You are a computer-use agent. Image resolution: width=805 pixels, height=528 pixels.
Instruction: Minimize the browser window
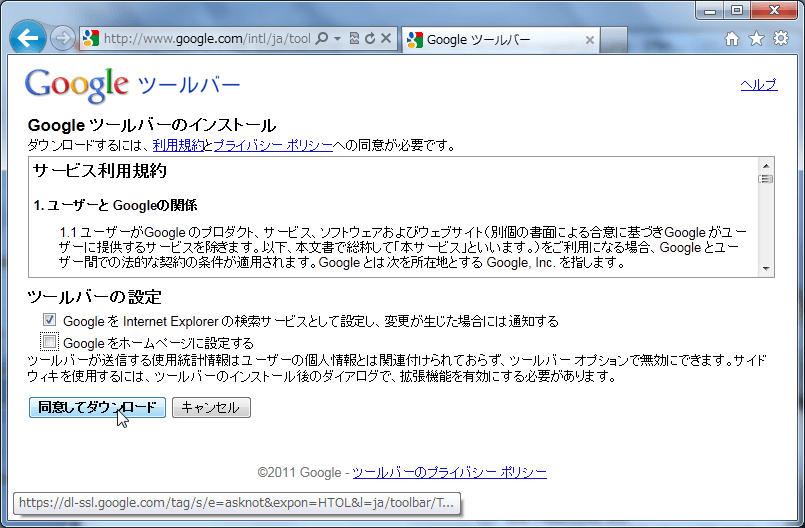tap(710, 10)
